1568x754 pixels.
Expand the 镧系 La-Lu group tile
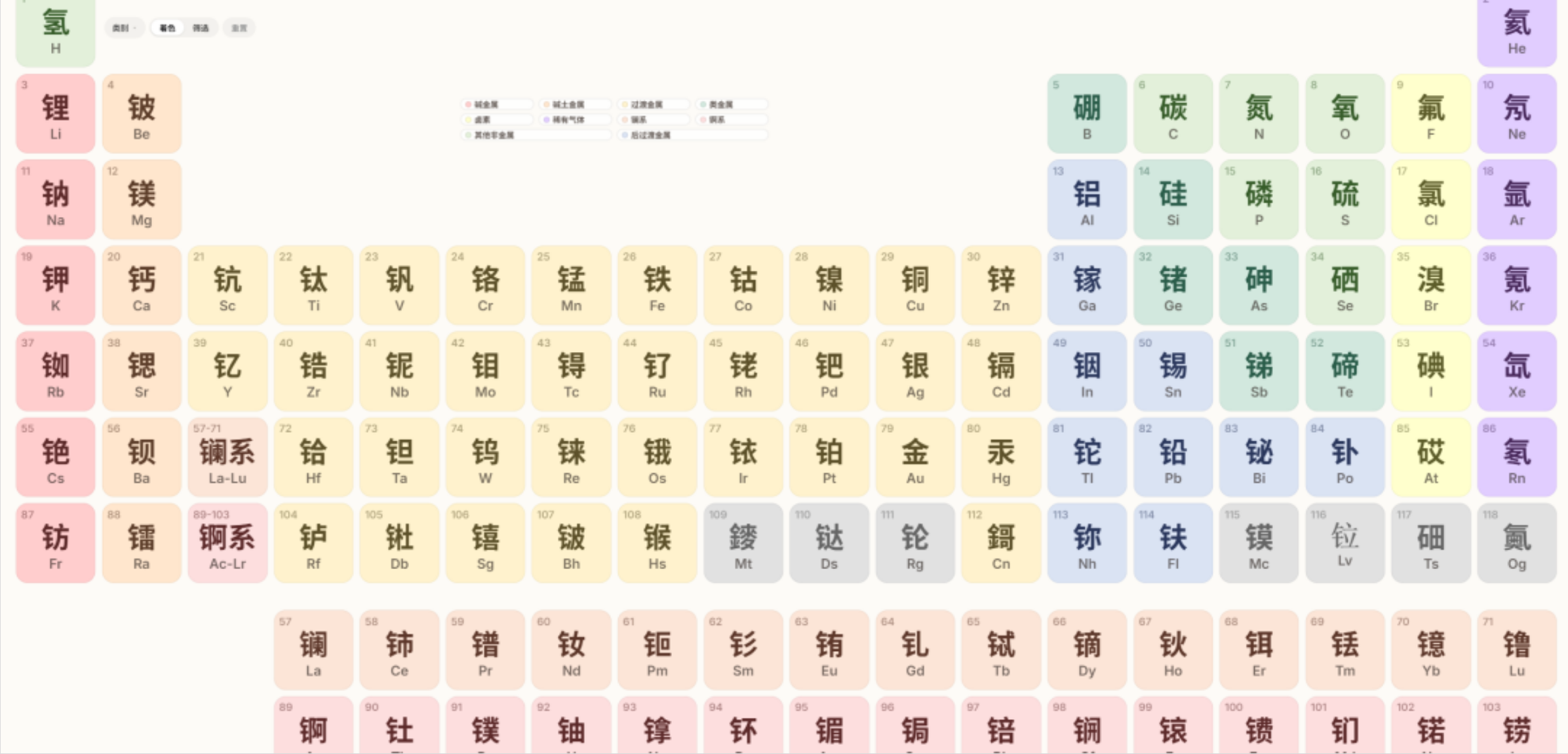227,457
